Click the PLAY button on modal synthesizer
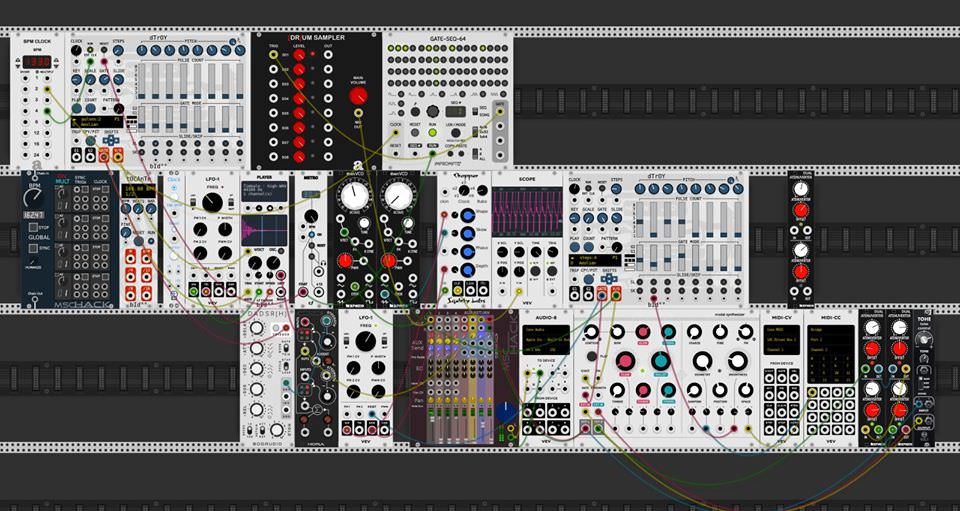Image resolution: width=960 pixels, height=511 pixels. tap(591, 356)
